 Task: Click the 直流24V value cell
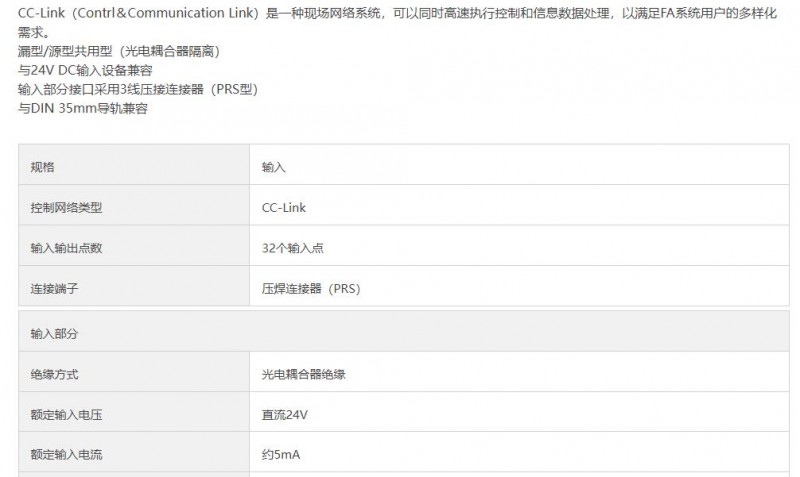[519, 412]
